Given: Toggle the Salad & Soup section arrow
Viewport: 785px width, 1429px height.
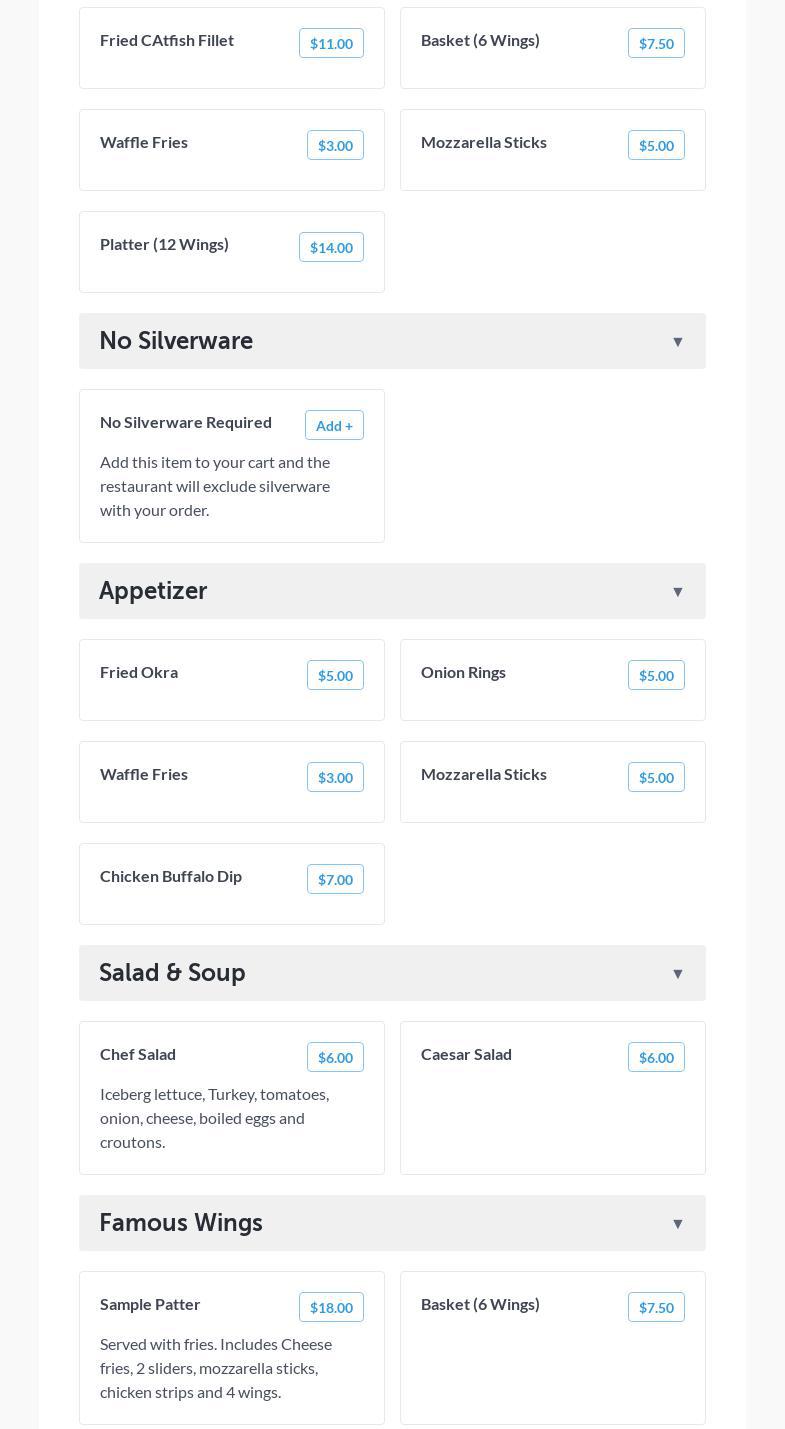Looking at the screenshot, I should [x=677, y=974].
